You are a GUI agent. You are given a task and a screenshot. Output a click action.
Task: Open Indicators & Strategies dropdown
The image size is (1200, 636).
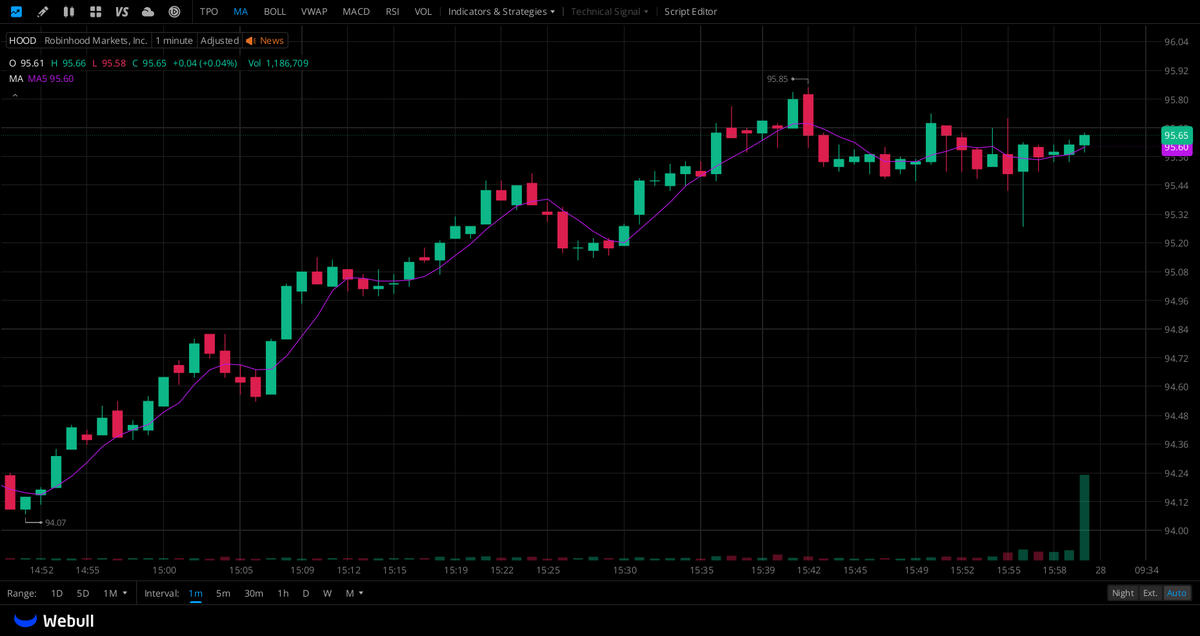tap(502, 12)
